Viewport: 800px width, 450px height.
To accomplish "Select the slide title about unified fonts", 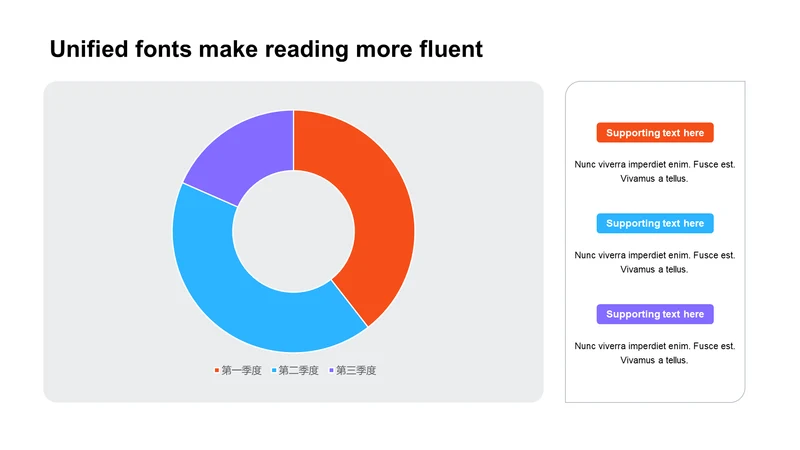I will point(266,49).
